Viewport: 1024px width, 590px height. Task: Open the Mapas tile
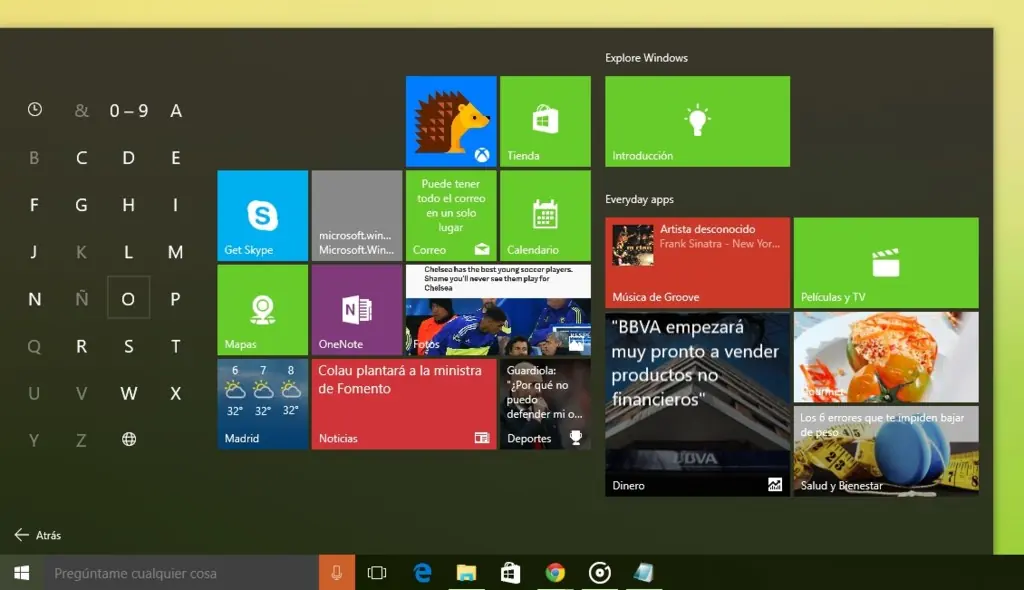[262, 310]
